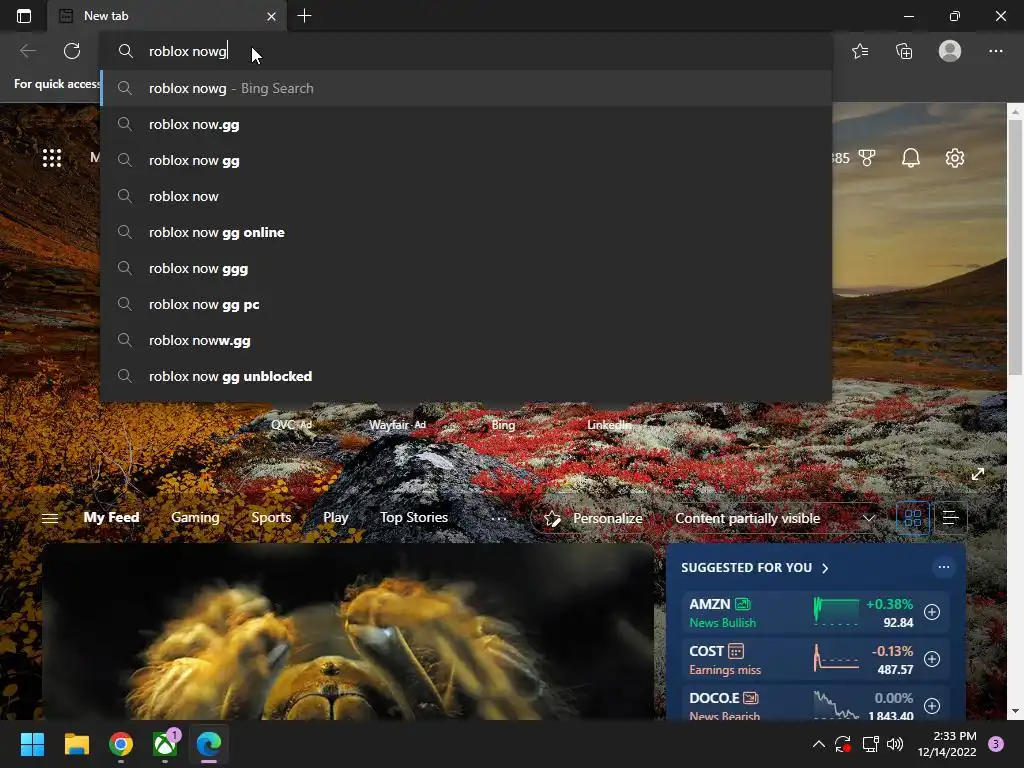
Task: Open Edge Settings and more menu
Action: tap(995, 51)
